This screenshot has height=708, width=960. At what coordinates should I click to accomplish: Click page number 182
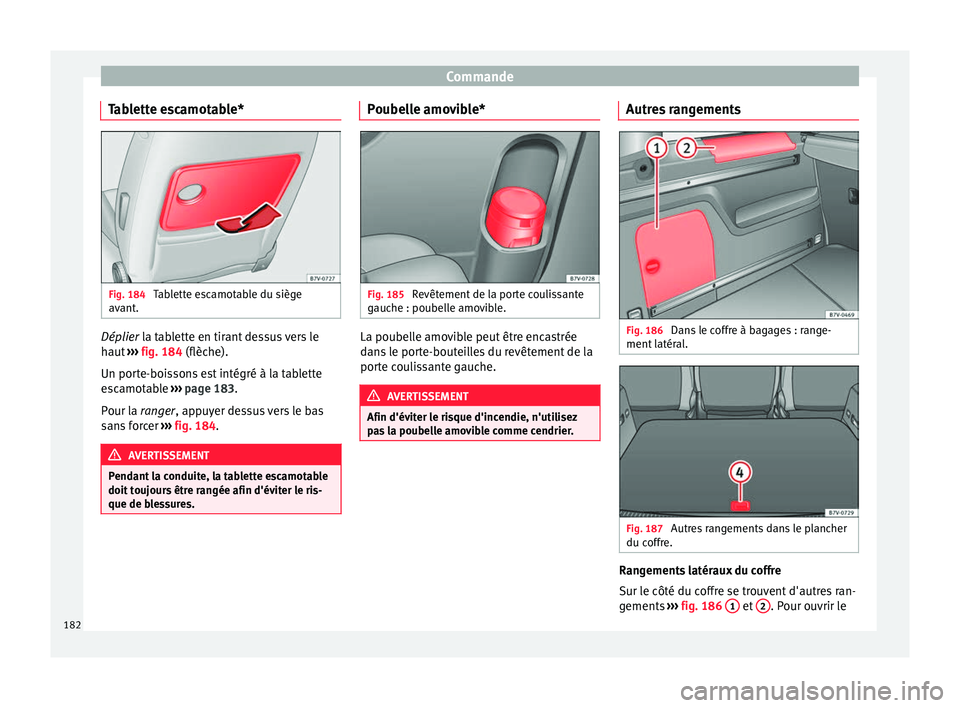[72, 625]
